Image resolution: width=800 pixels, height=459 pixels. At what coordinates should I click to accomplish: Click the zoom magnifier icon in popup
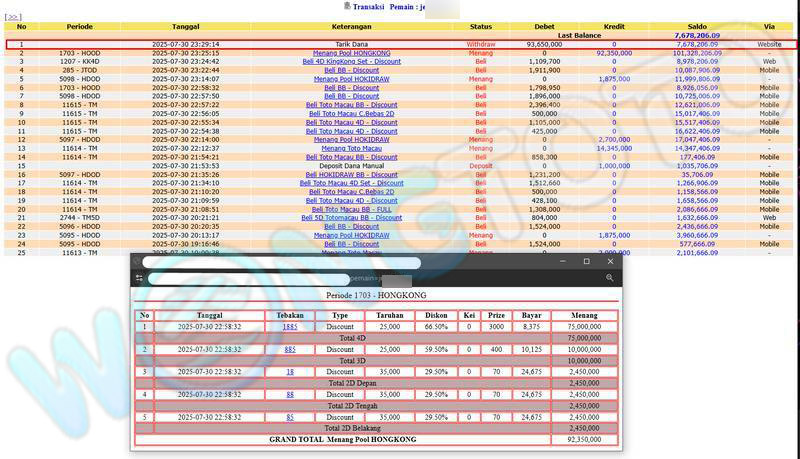[x=609, y=277]
